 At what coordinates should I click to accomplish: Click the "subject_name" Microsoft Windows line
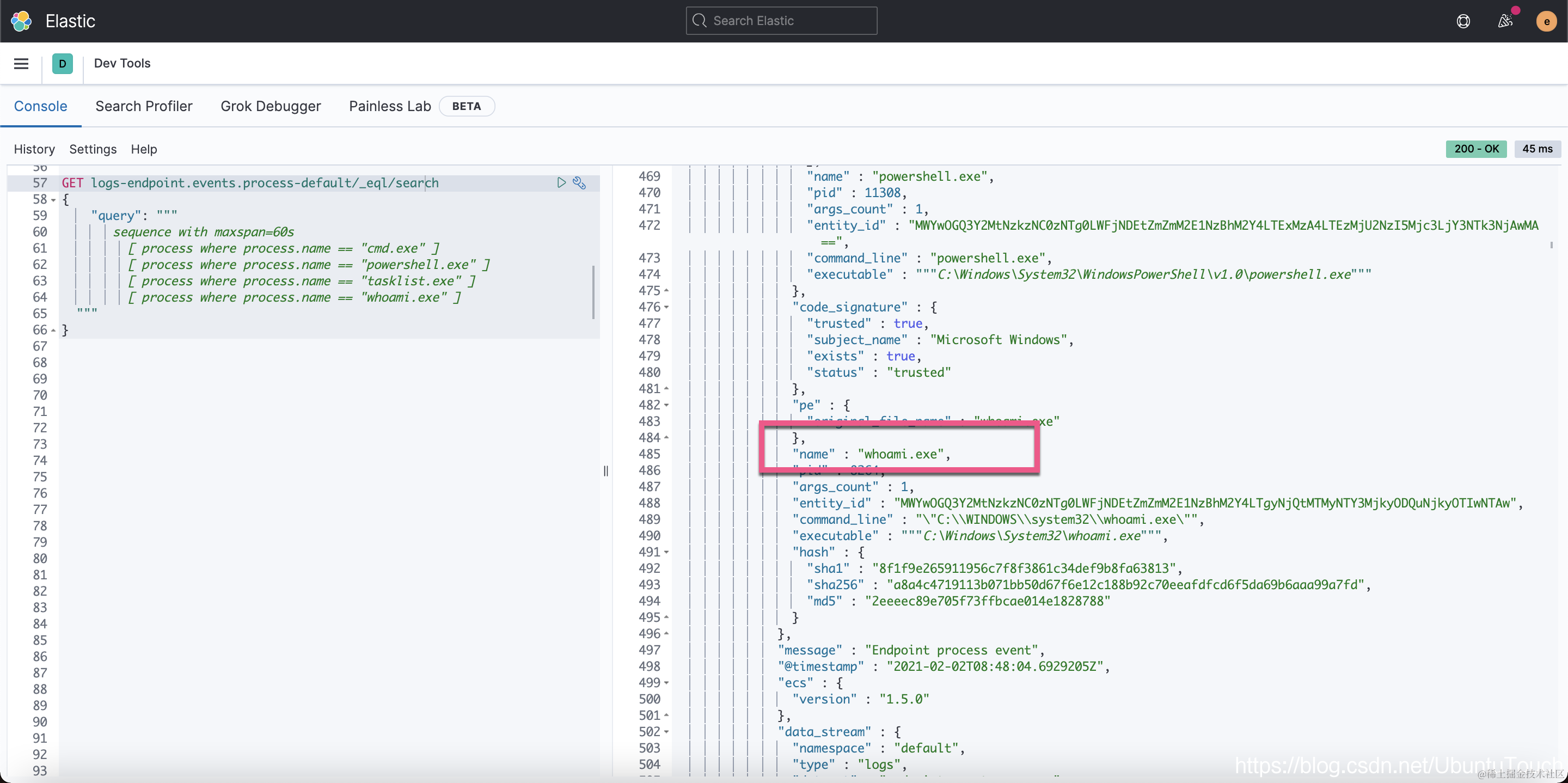pyautogui.click(x=940, y=340)
